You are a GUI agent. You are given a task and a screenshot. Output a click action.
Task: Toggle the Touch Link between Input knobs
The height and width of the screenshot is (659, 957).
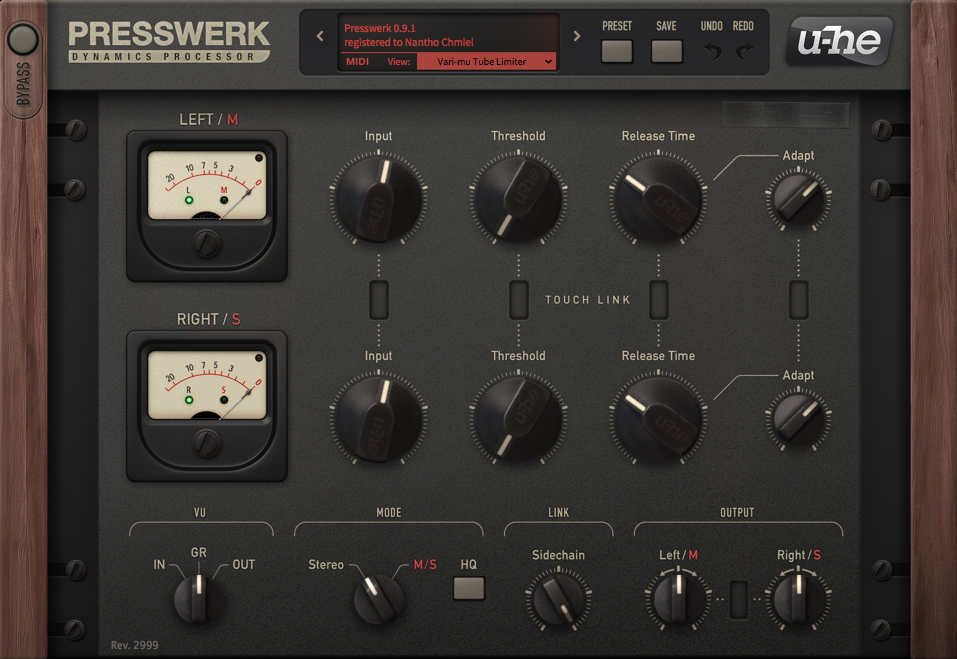tap(378, 299)
